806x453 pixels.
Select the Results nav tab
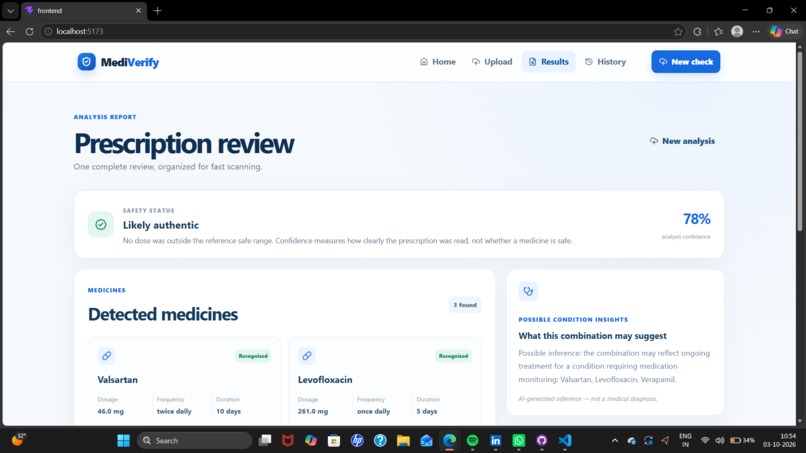[548, 62]
